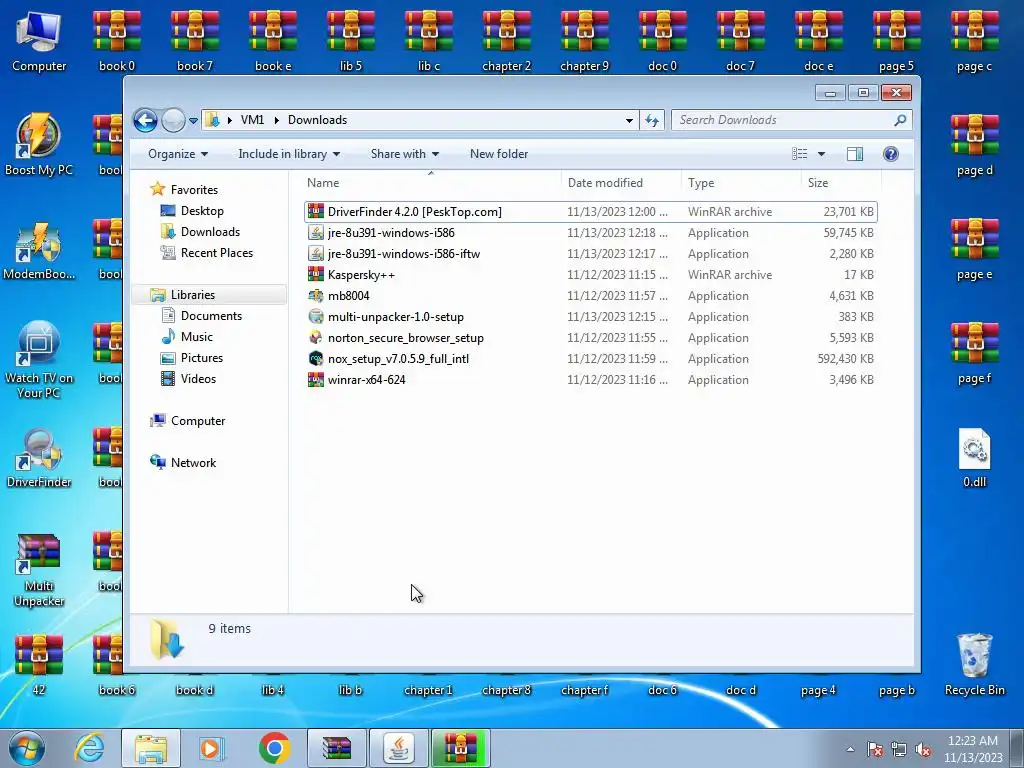Select the 'book 0' archive on desktop
The height and width of the screenshot is (768, 1024).
(x=117, y=42)
